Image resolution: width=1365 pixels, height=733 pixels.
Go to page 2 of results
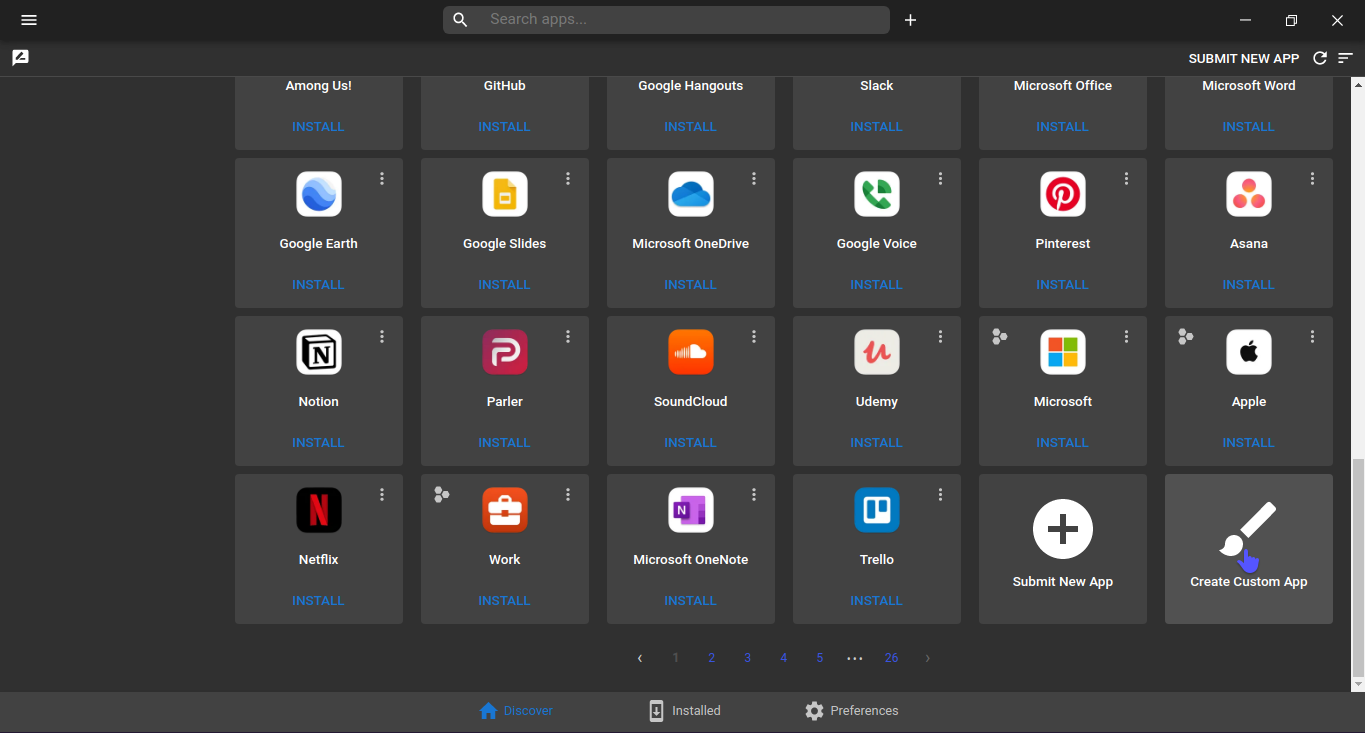[712, 658]
